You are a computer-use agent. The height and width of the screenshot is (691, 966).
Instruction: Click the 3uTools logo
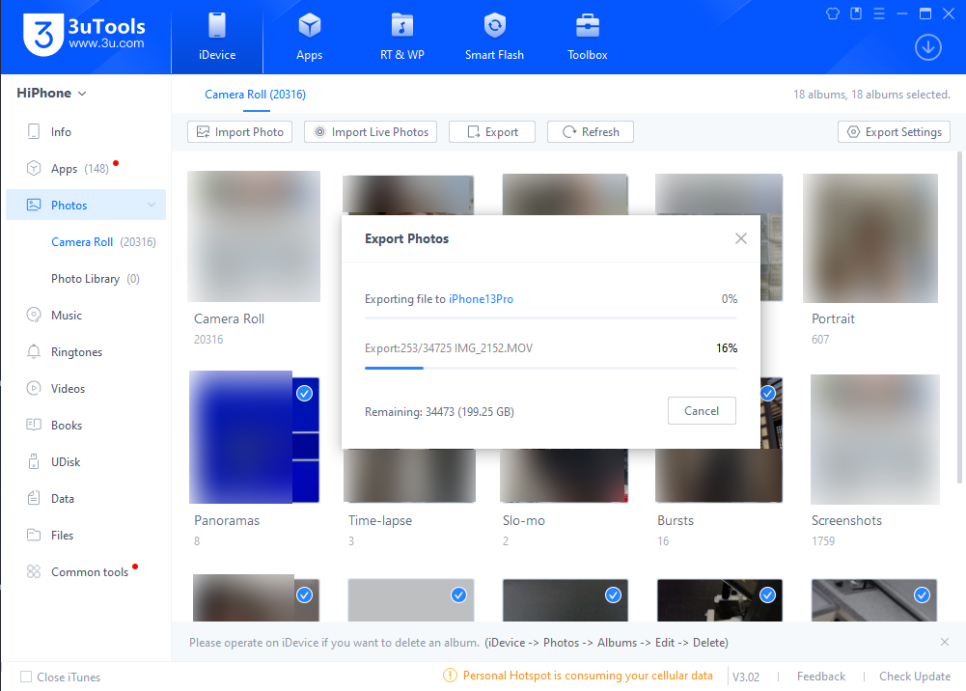click(84, 34)
